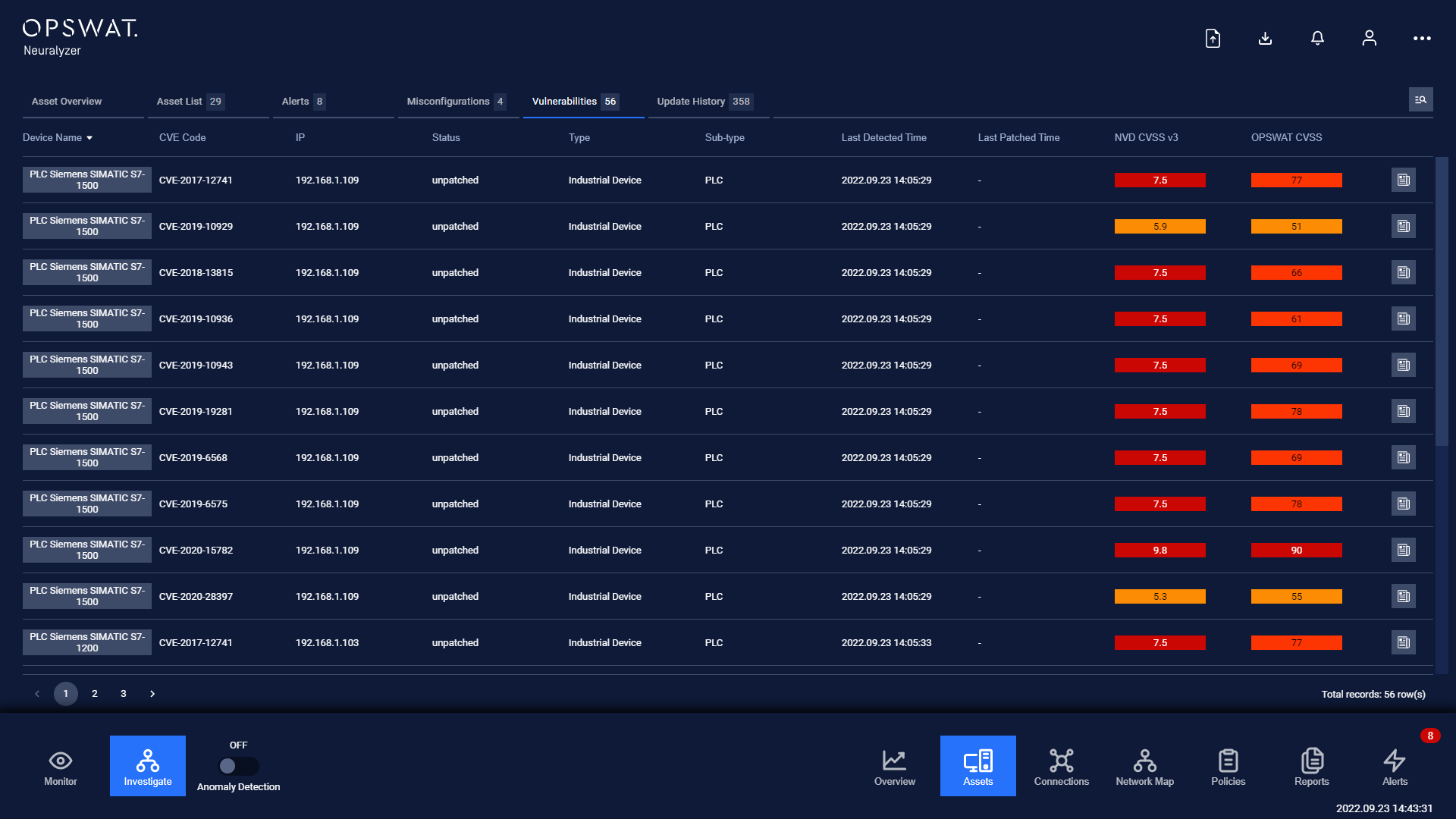
Task: Click the upload file icon in header
Action: point(1213,38)
